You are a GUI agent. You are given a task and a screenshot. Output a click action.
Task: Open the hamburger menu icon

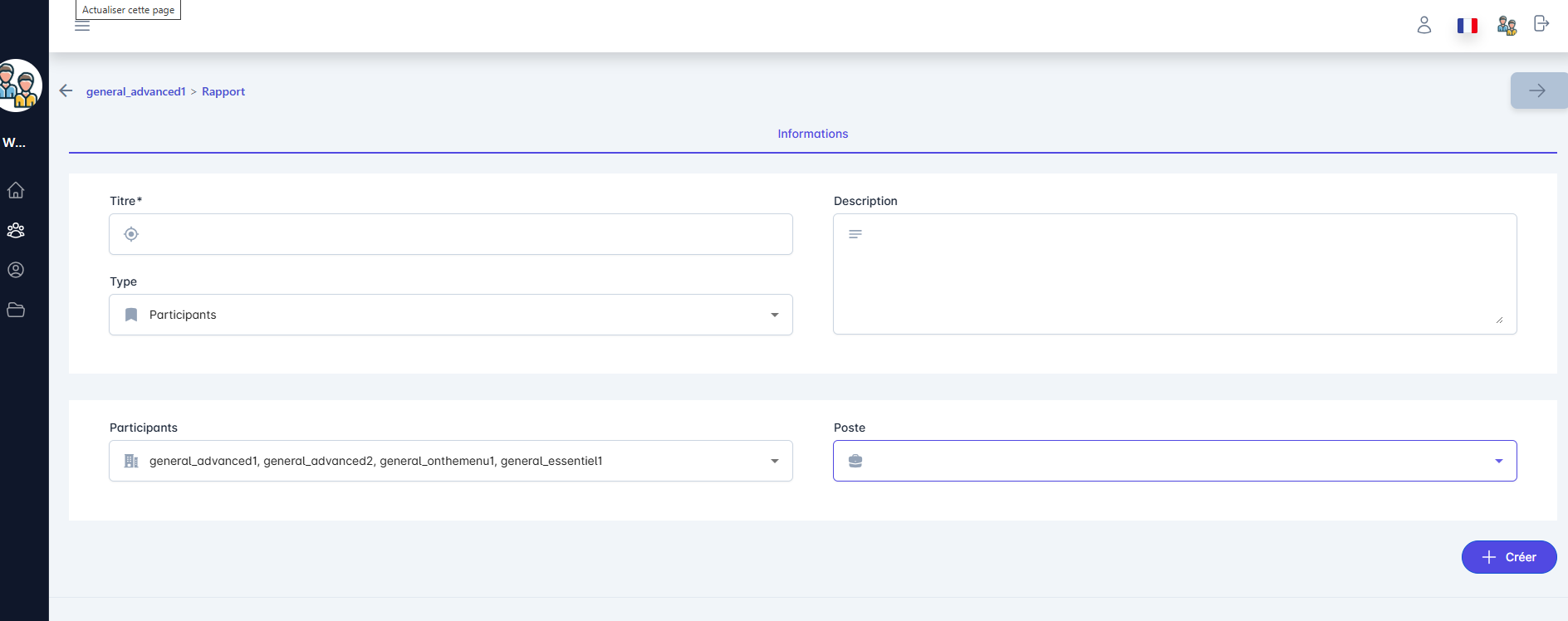82,27
